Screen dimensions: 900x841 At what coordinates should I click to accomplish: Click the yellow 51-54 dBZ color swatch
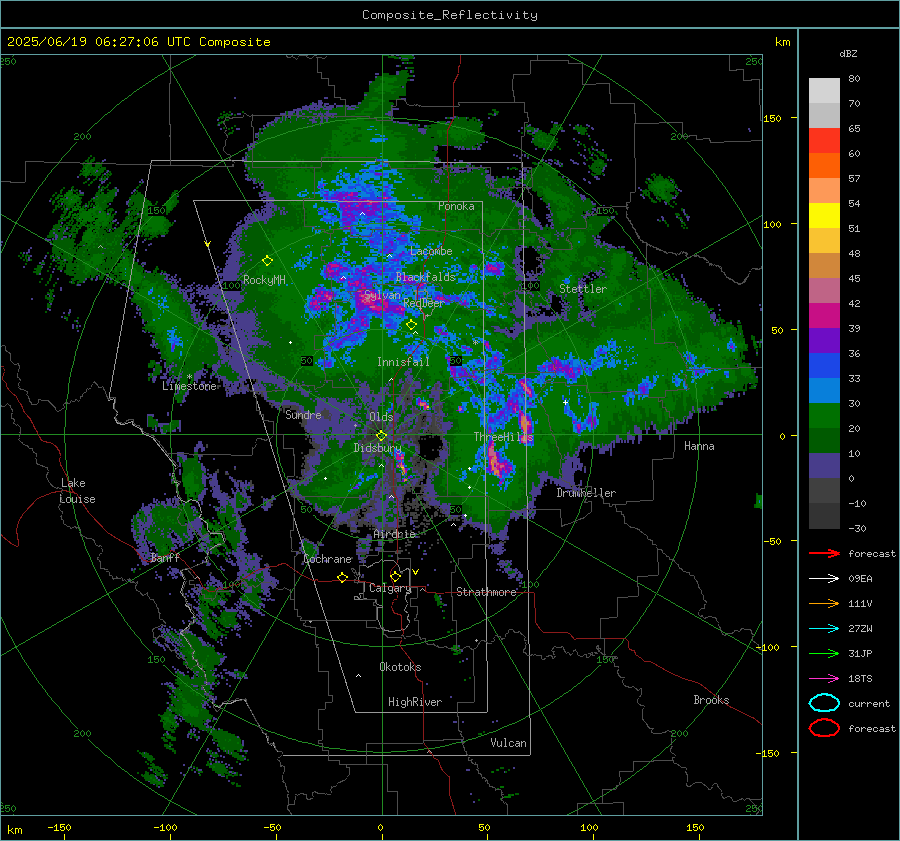click(824, 216)
